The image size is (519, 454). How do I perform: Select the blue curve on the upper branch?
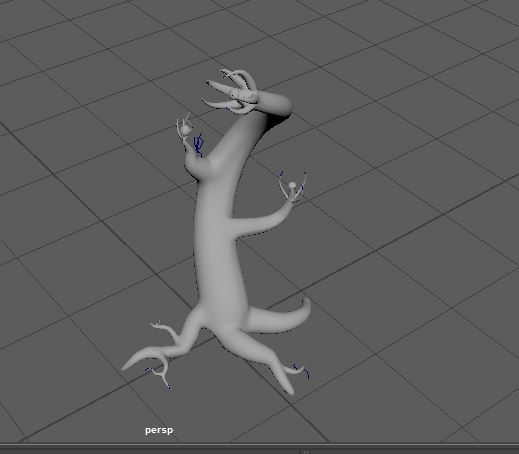[199, 145]
